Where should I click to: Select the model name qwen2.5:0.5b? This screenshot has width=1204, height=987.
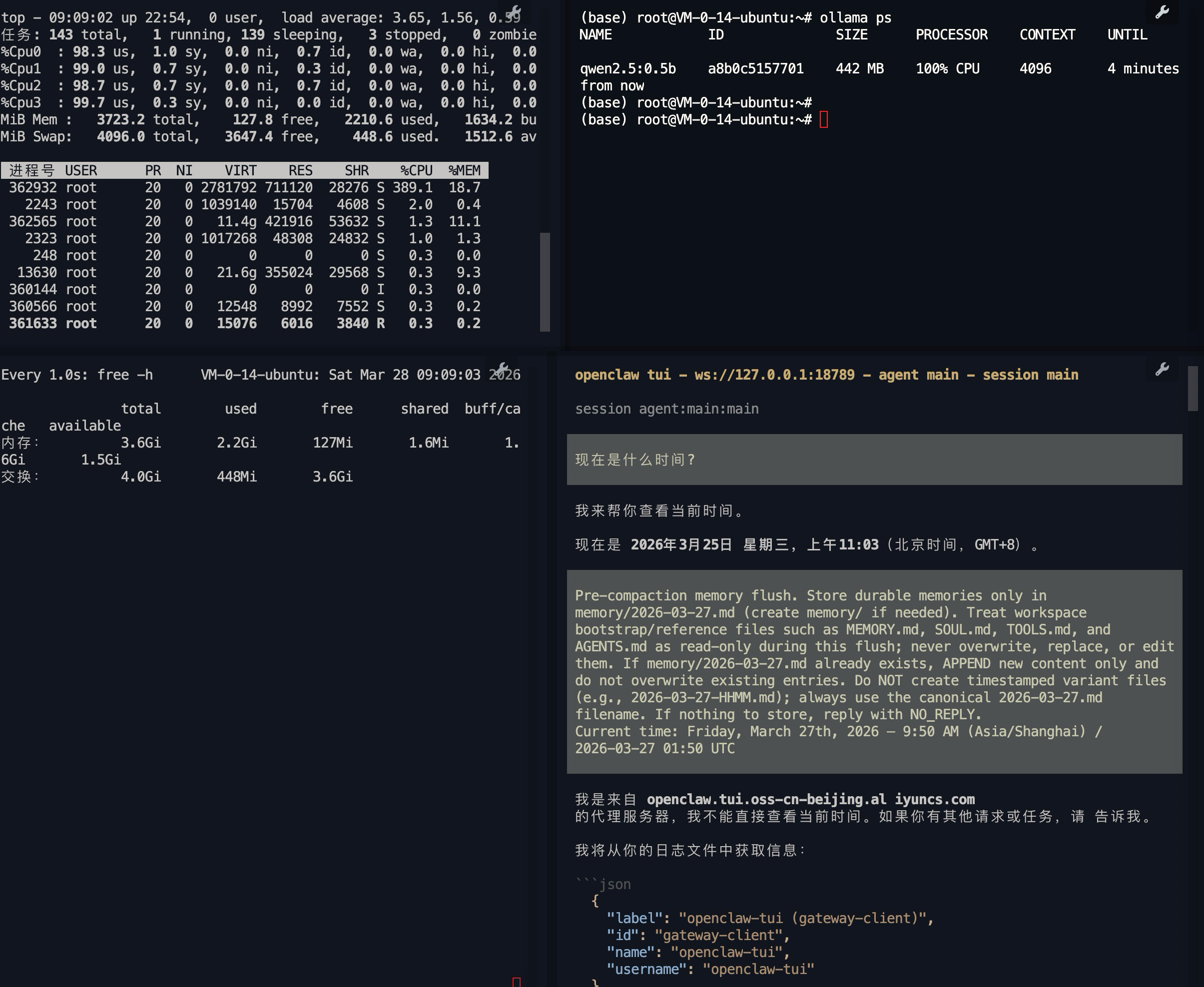point(628,69)
